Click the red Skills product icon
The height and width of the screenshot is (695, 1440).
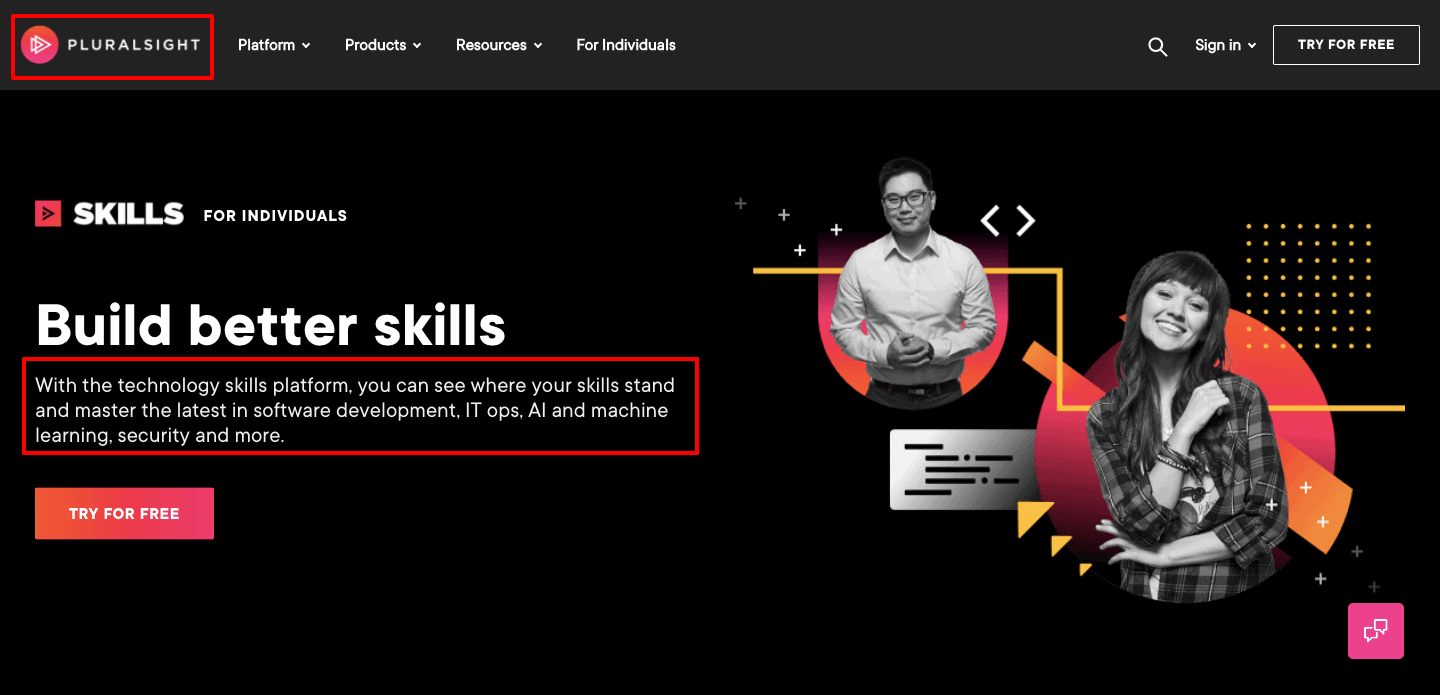coord(48,213)
